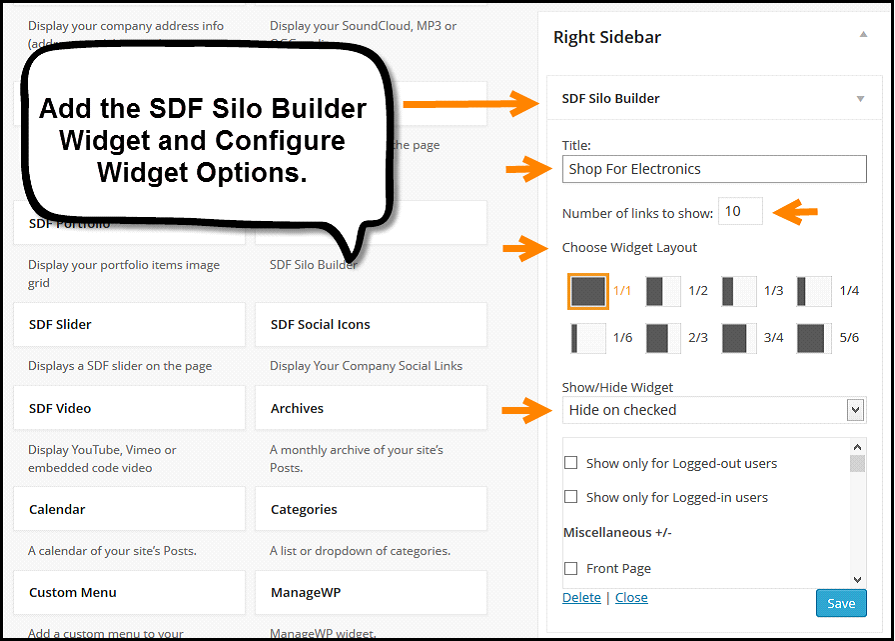This screenshot has width=895, height=641.
Task: Select the 2/3 widget layout icon
Action: pyautogui.click(x=663, y=338)
